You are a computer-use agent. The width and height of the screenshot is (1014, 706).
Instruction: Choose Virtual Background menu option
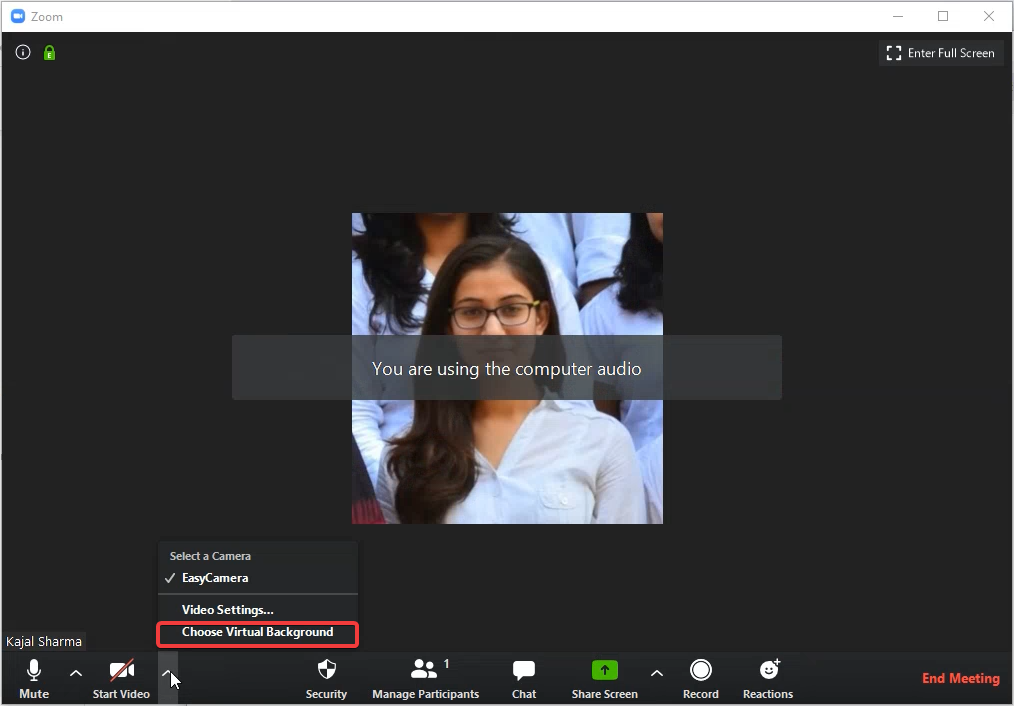pos(257,632)
